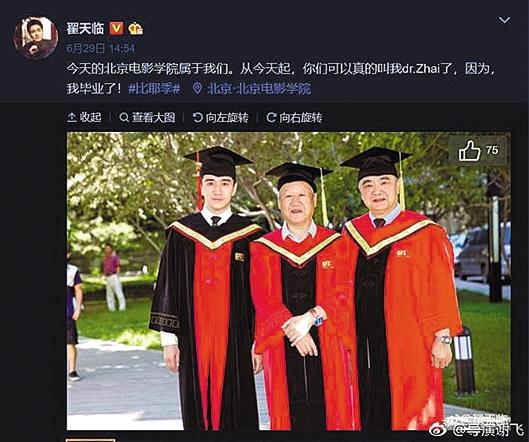The height and width of the screenshot is (442, 529).
Task: Click the magnifier icon beside 查看大图
Action: coord(124,117)
